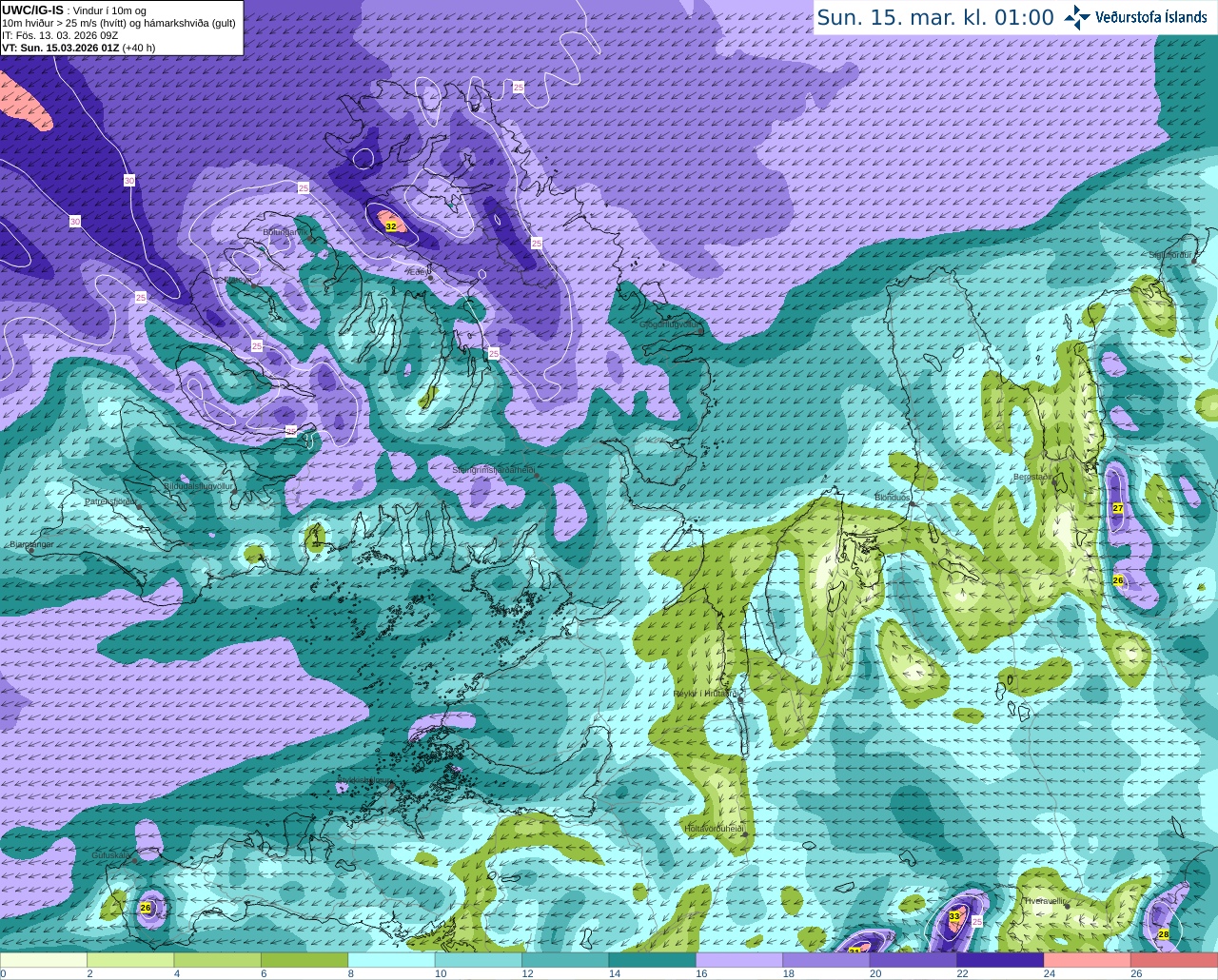This screenshot has height=980, width=1218.
Task: Pick the above-26 m/s coral legend swatch
Action: click(x=1175, y=960)
